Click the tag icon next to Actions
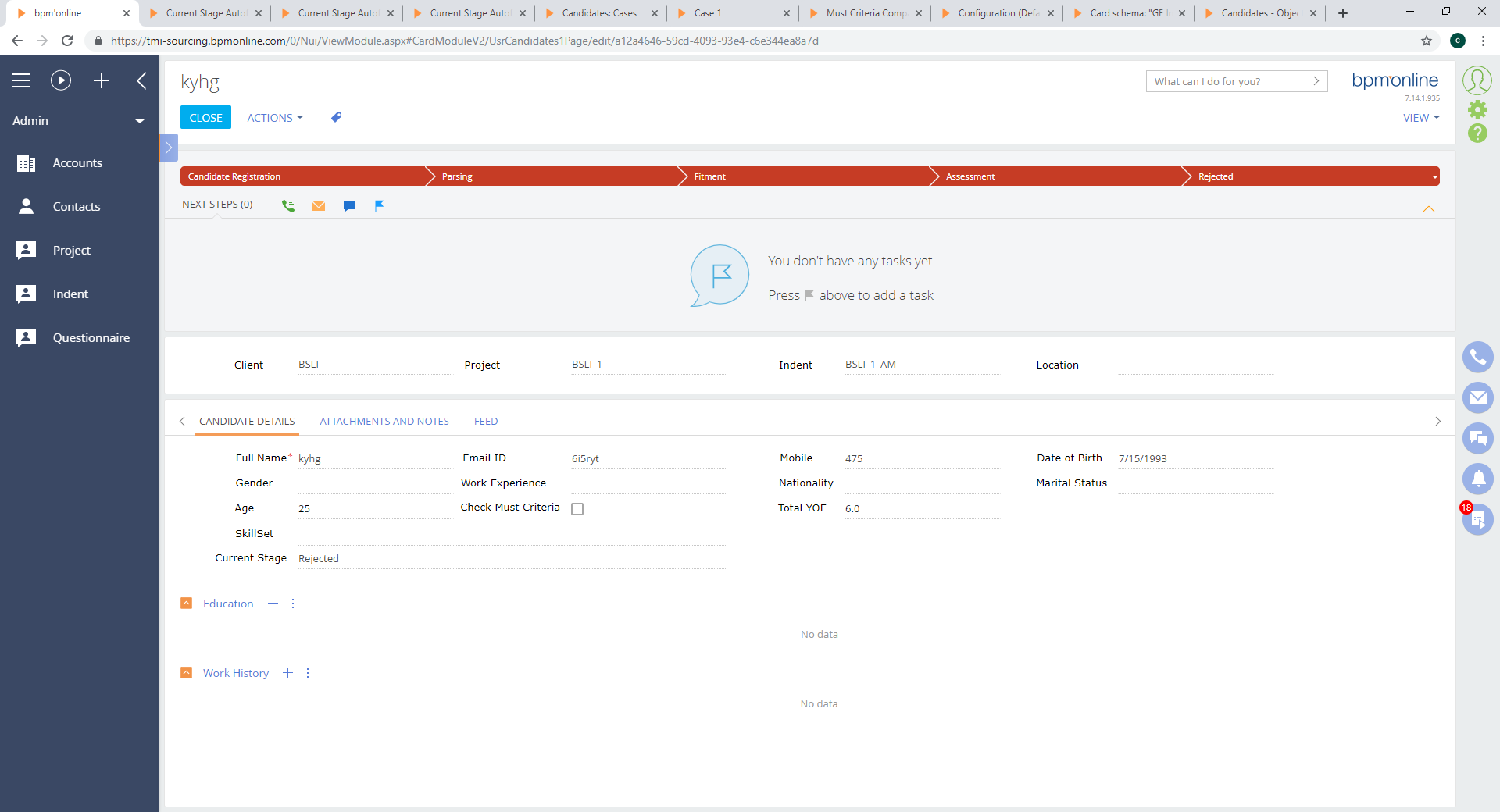This screenshot has height=812, width=1500. 336,118
